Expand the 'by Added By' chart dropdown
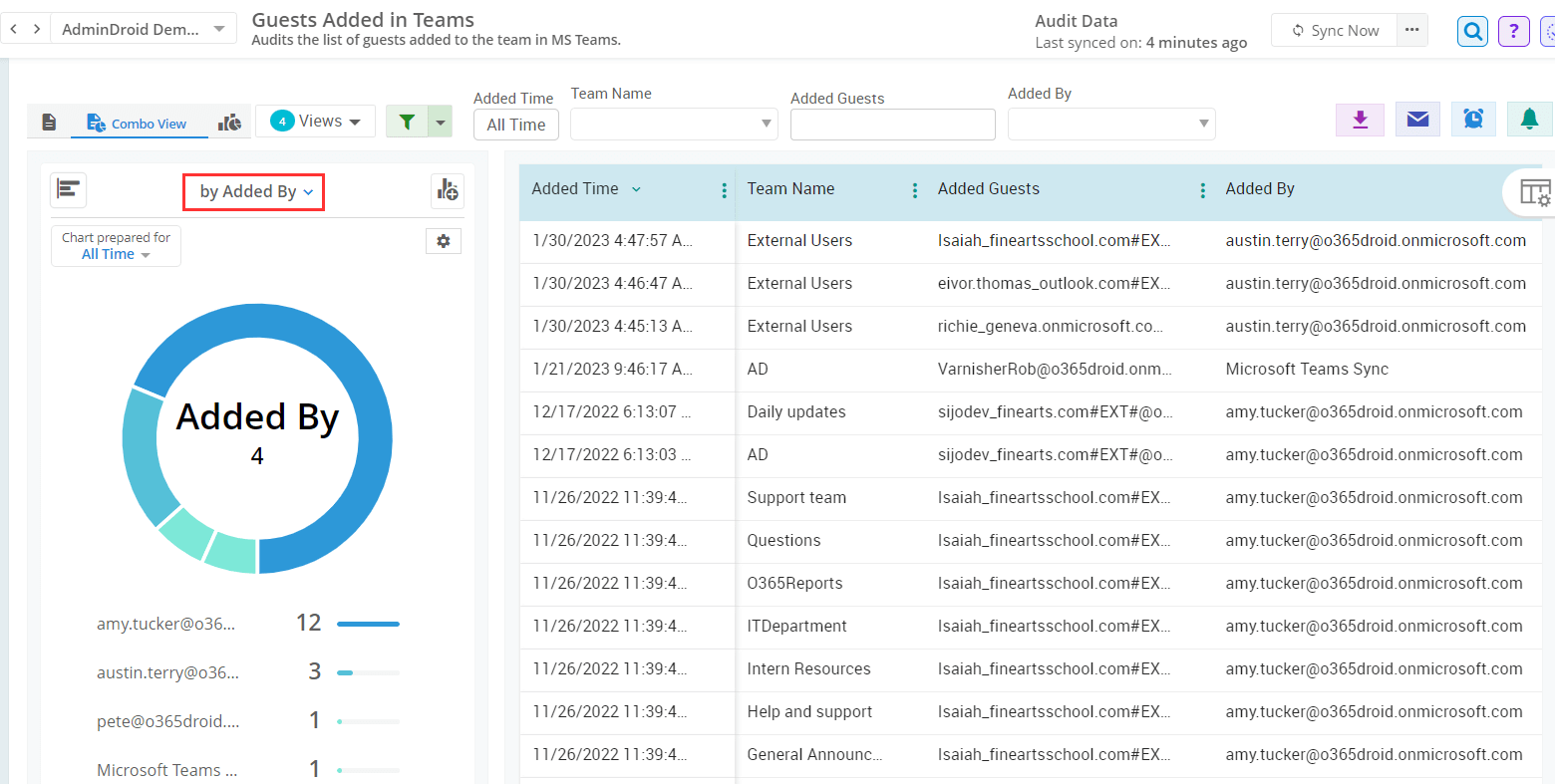1555x784 pixels. pyautogui.click(x=254, y=191)
